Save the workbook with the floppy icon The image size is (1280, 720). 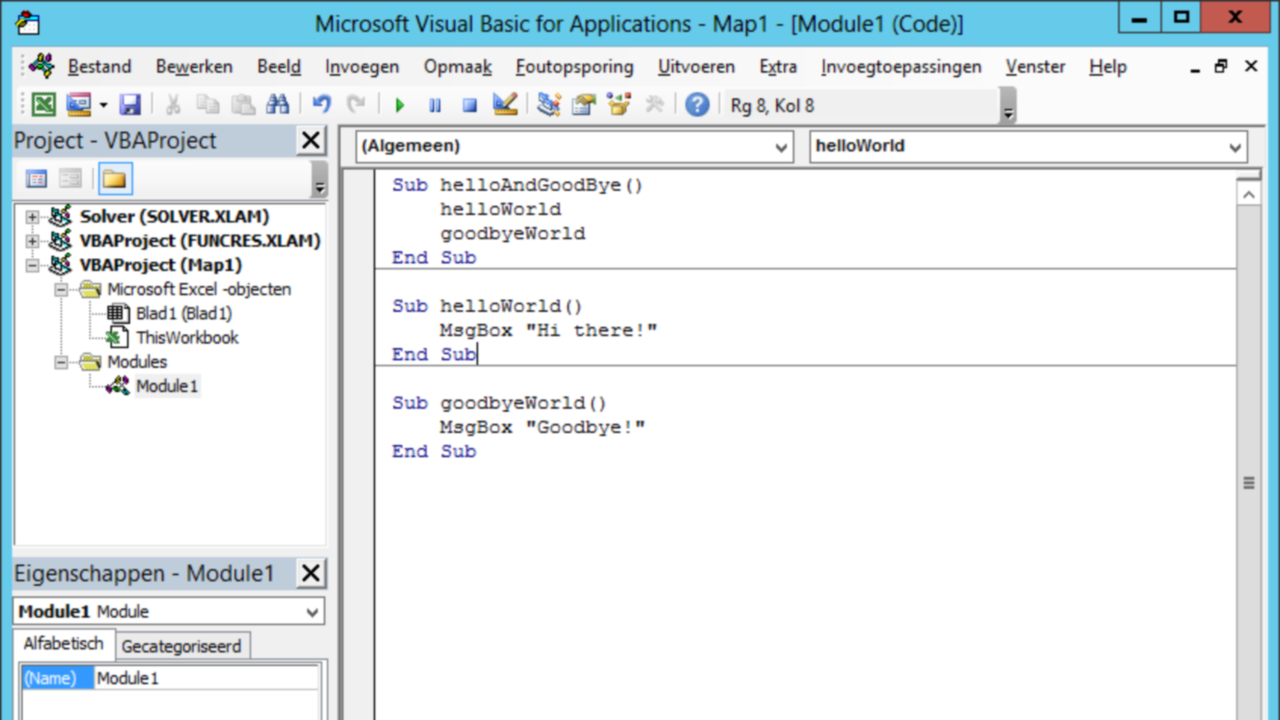pos(130,105)
